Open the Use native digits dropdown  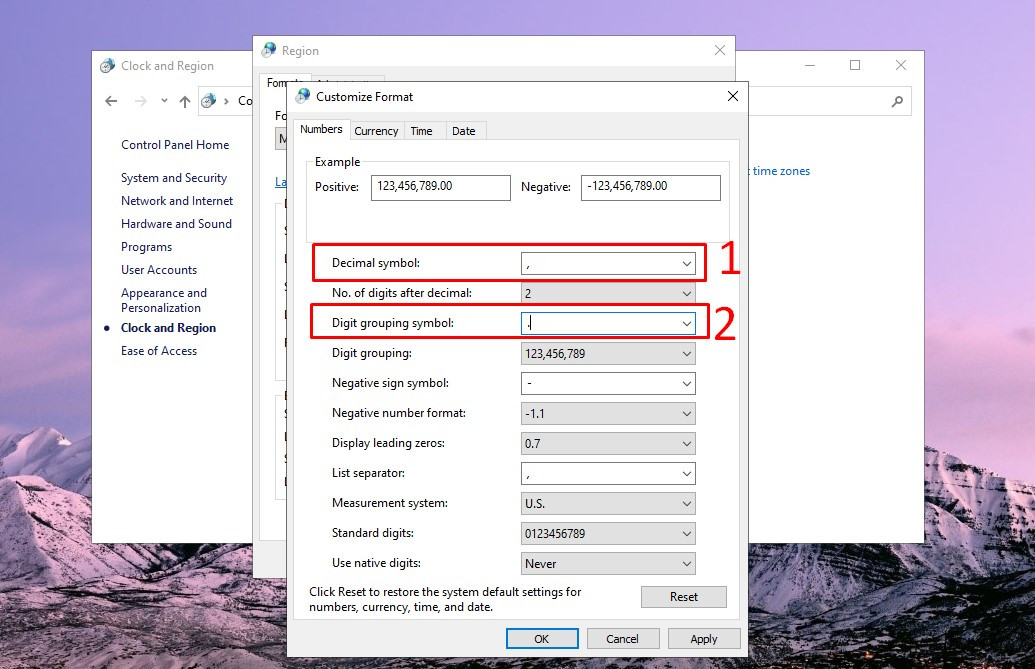click(x=687, y=563)
